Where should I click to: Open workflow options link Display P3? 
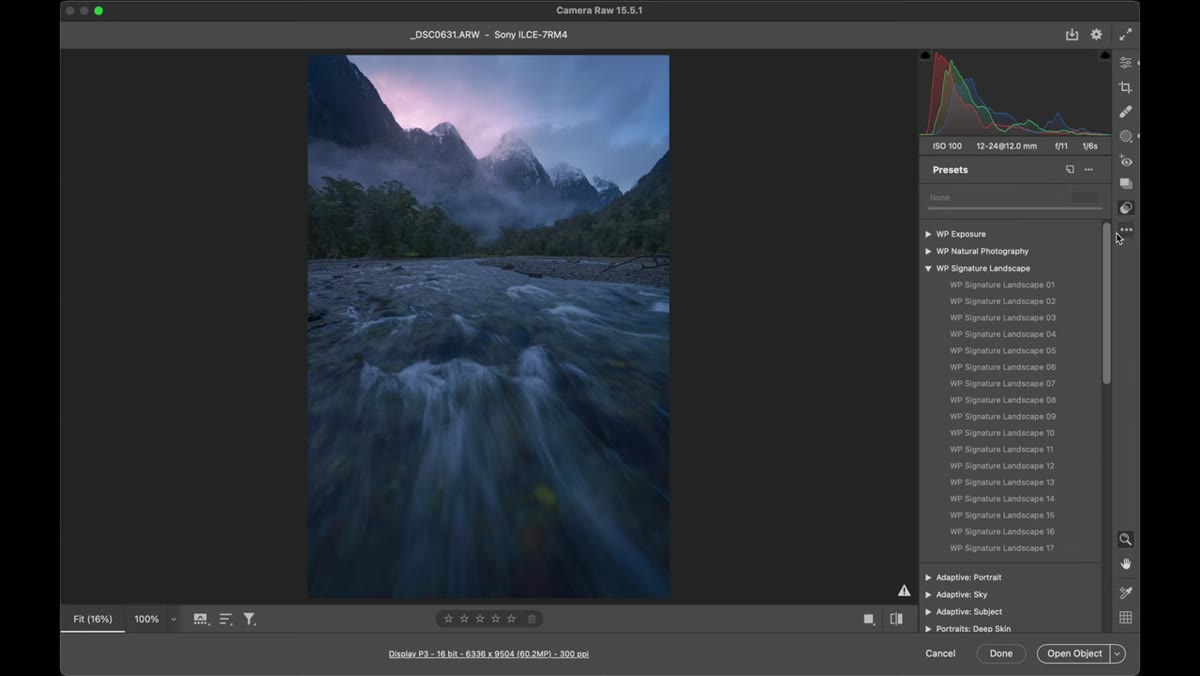click(x=489, y=654)
